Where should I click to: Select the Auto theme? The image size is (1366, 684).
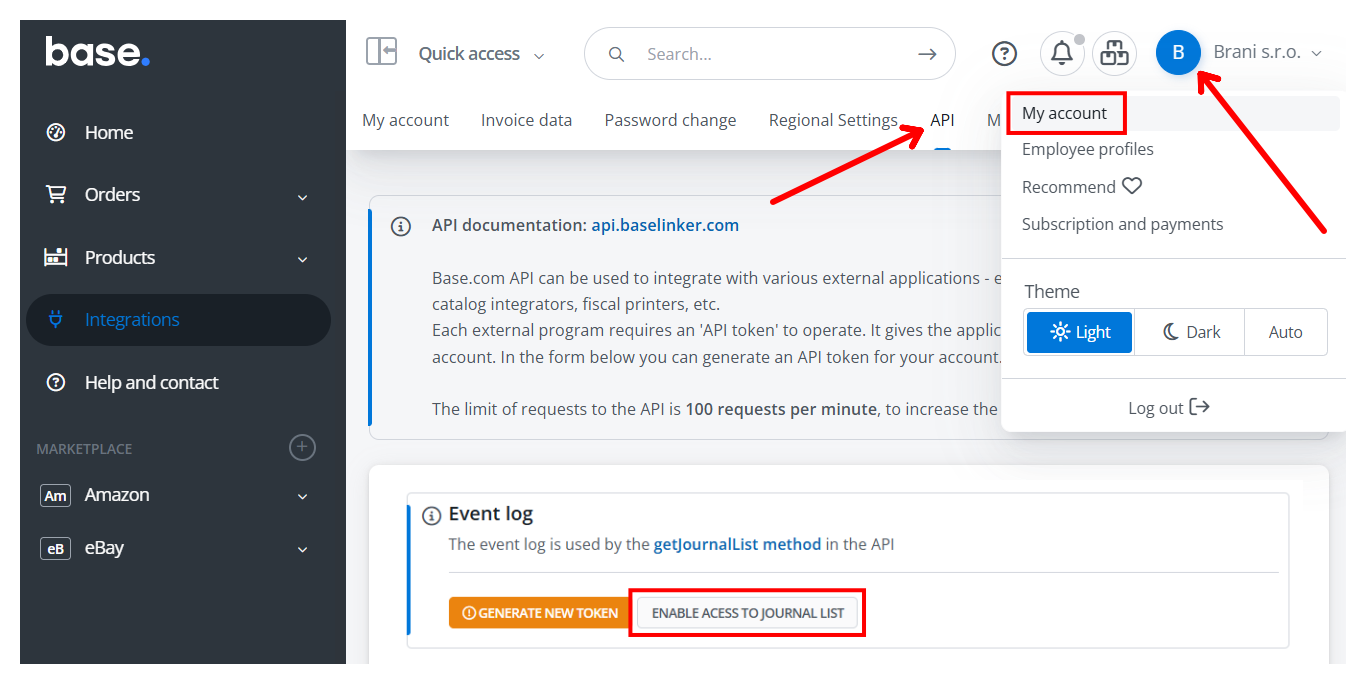pyautogui.click(x=1286, y=332)
